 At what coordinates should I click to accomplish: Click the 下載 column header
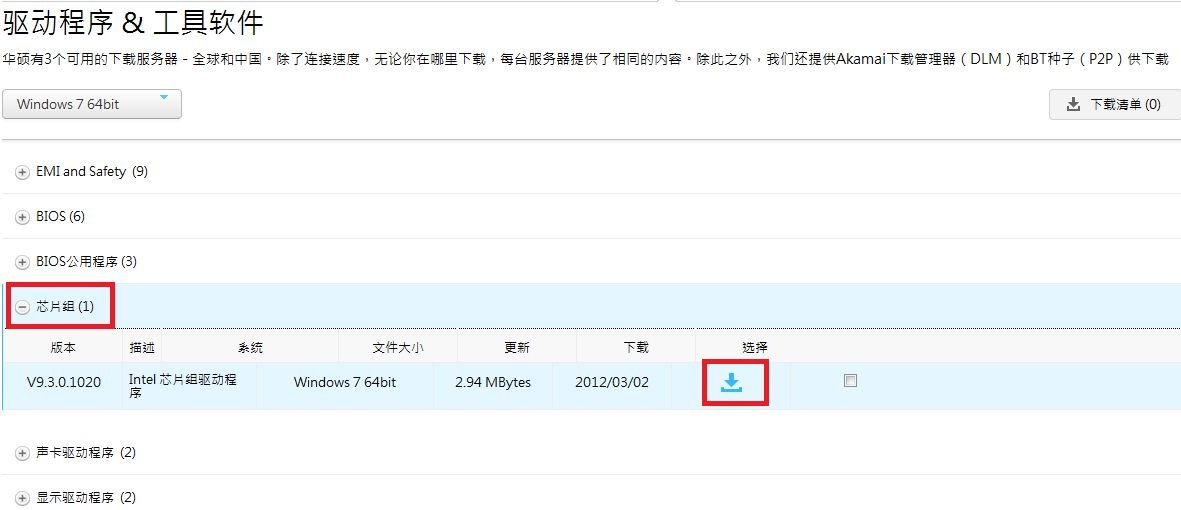[x=636, y=348]
